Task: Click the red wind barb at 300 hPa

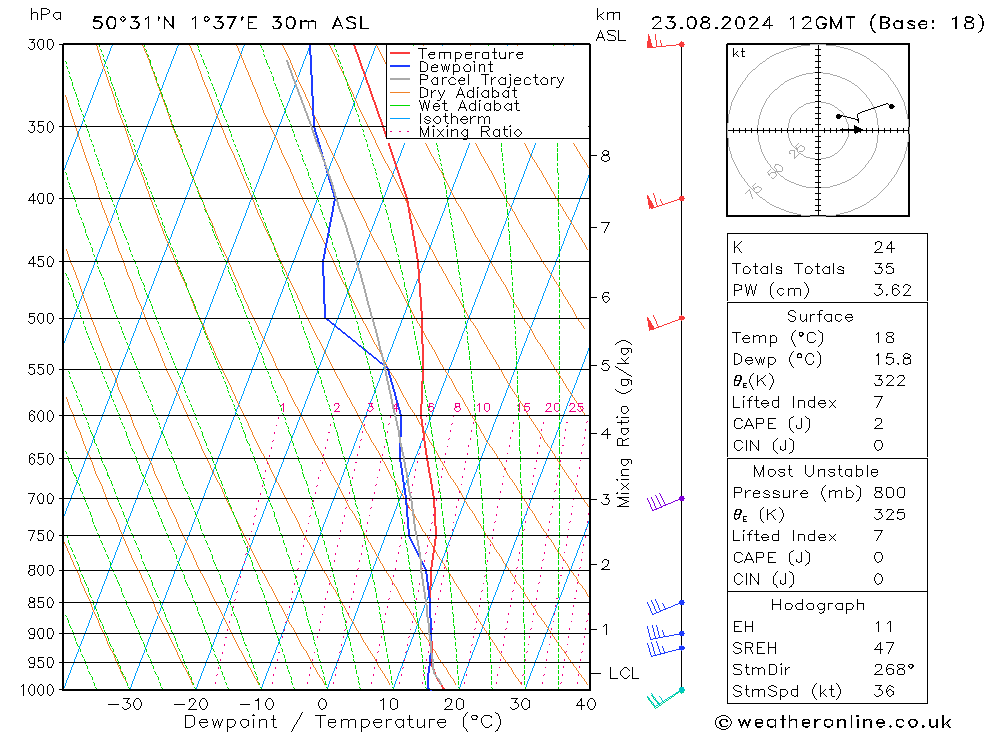Action: pyautogui.click(x=665, y=42)
